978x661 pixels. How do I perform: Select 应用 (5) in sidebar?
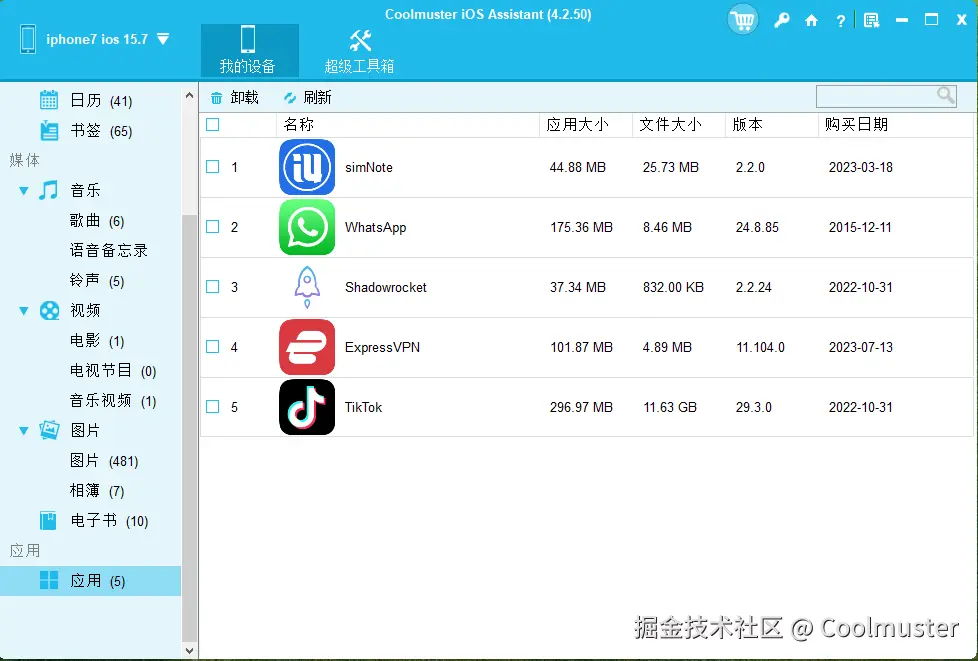(90, 581)
